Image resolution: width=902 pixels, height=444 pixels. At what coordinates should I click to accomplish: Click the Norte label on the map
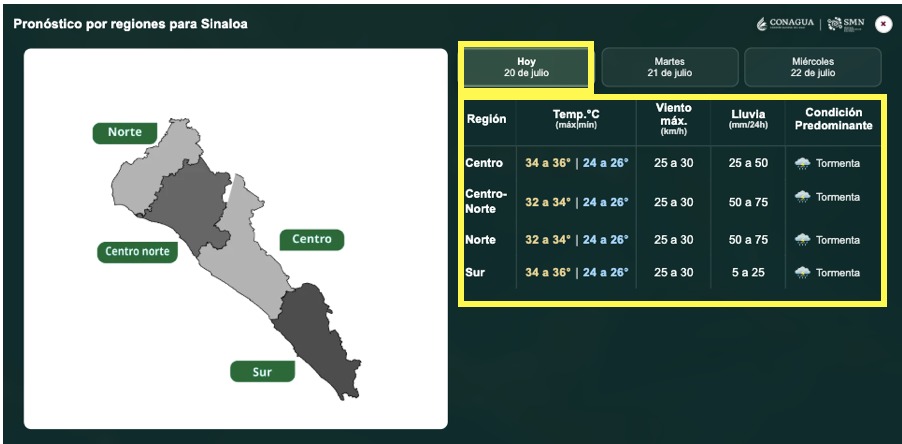pos(125,133)
